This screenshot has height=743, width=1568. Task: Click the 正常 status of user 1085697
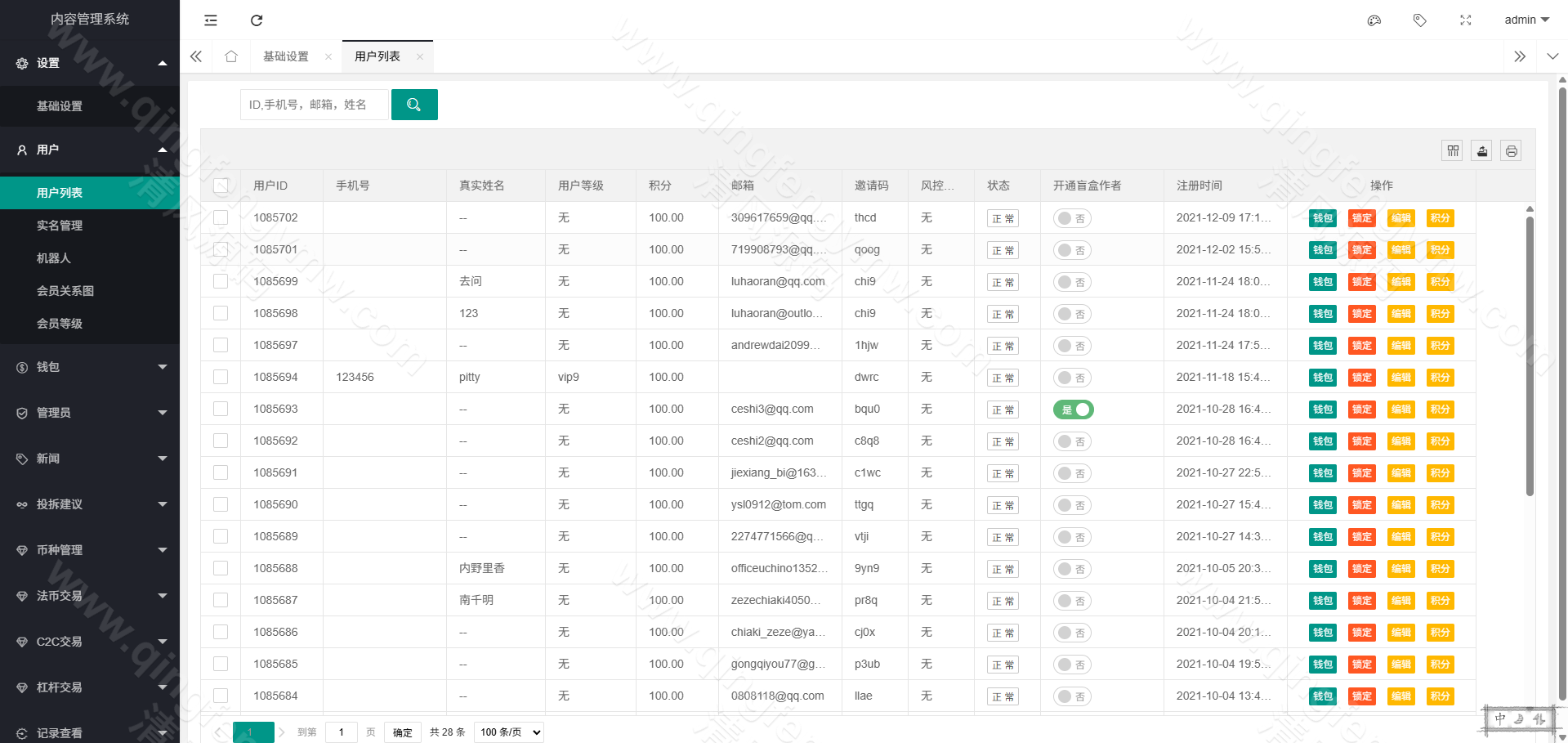(1003, 346)
